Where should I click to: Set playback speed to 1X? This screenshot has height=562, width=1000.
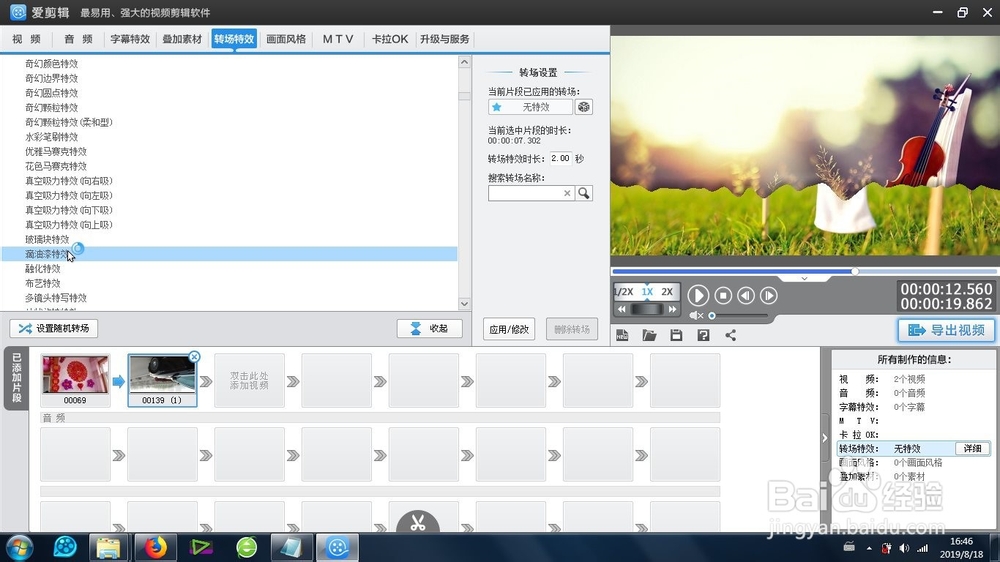(x=647, y=292)
